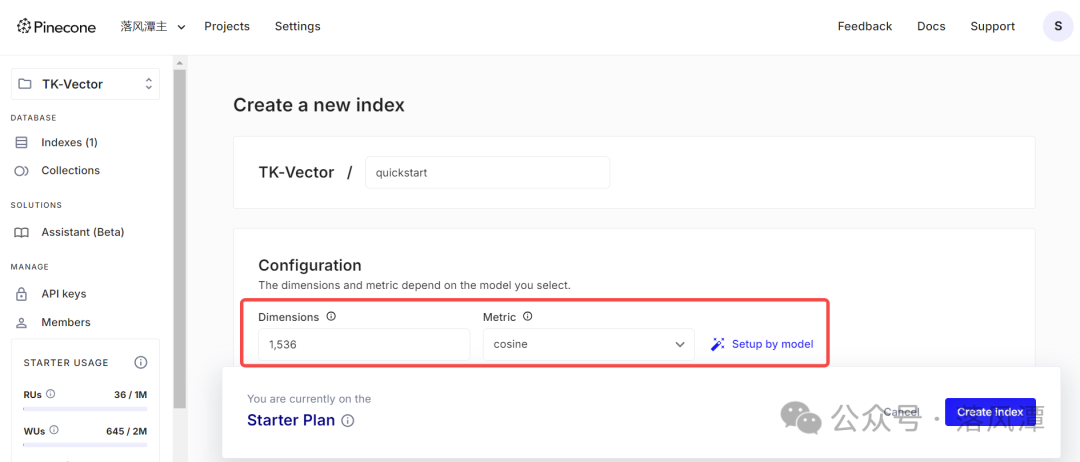Click the Dimensions info icon
Image resolution: width=1080 pixels, height=462 pixels.
point(331,317)
